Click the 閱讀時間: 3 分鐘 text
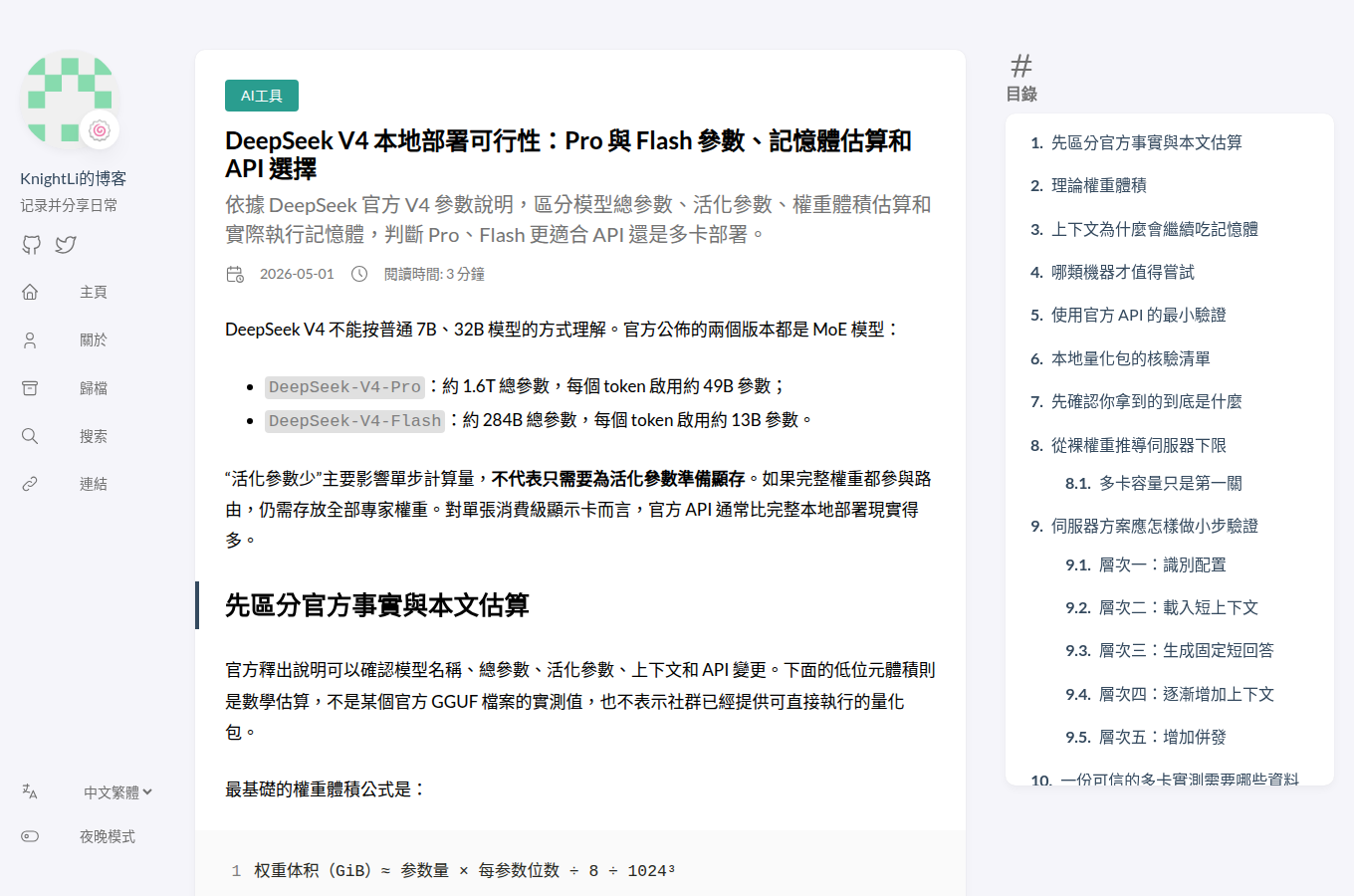Viewport: 1354px width, 896px height. (x=434, y=274)
